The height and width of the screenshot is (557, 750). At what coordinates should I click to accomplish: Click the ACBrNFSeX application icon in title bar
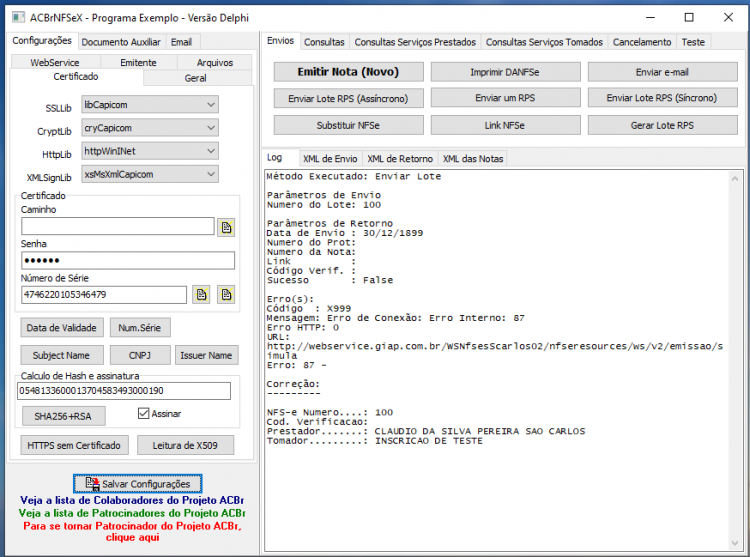[x=18, y=18]
